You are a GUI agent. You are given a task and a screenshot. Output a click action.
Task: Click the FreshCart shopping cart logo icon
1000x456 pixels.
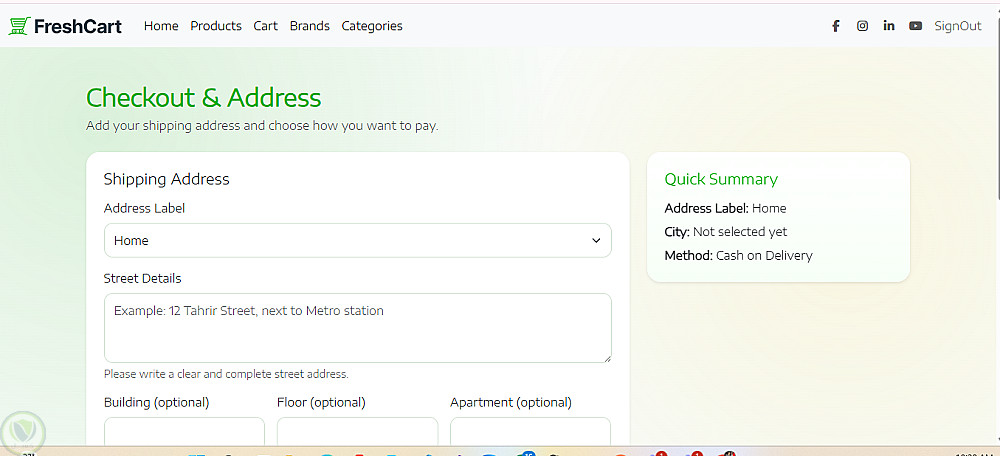pyautogui.click(x=19, y=26)
